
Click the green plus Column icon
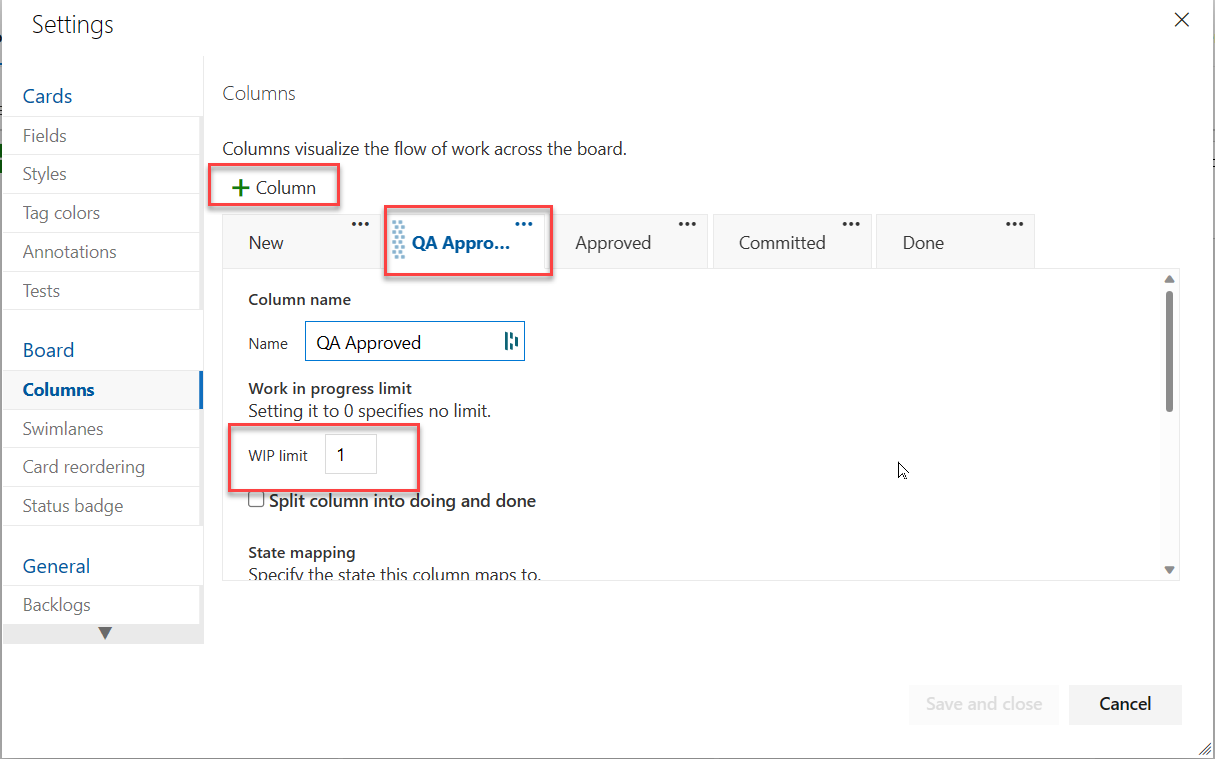[240, 188]
